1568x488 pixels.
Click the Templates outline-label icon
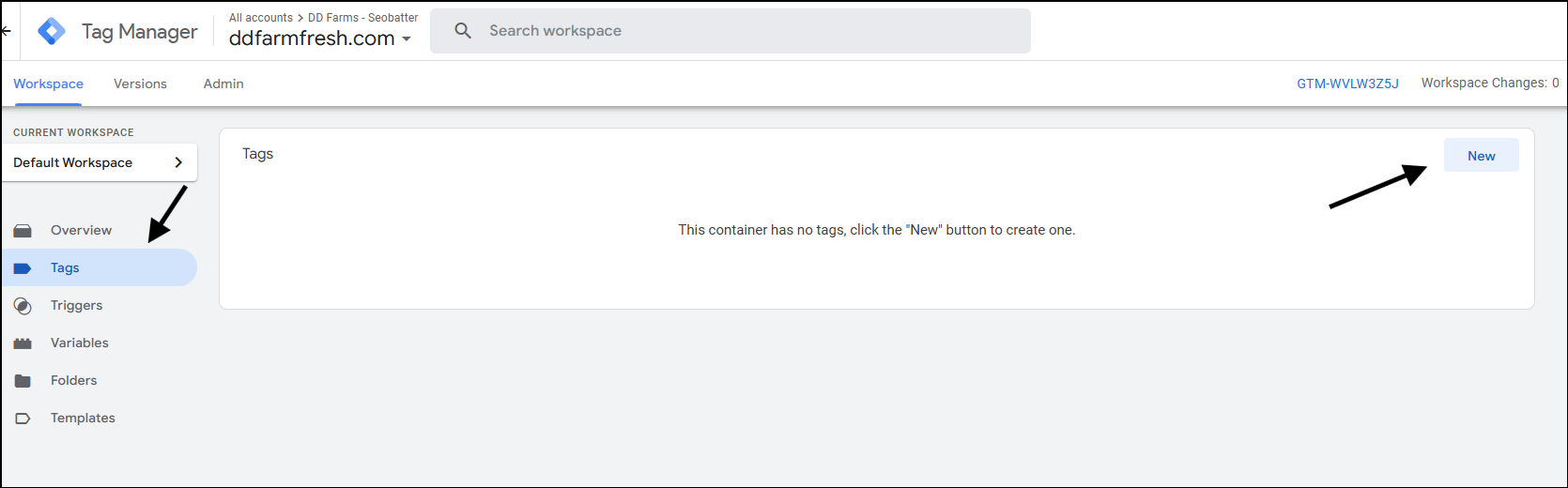(23, 419)
